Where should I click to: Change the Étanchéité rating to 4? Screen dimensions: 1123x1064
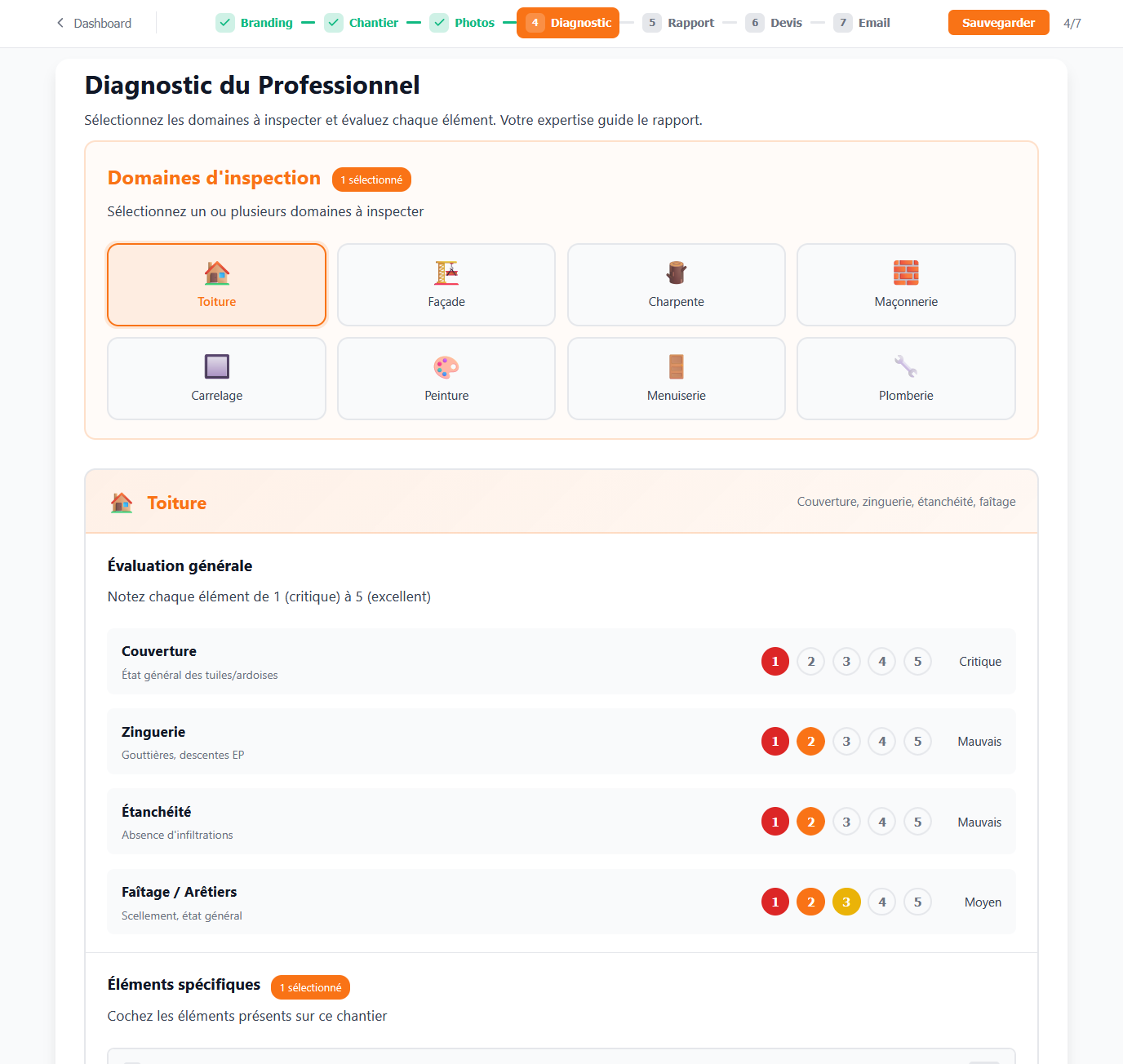click(881, 821)
